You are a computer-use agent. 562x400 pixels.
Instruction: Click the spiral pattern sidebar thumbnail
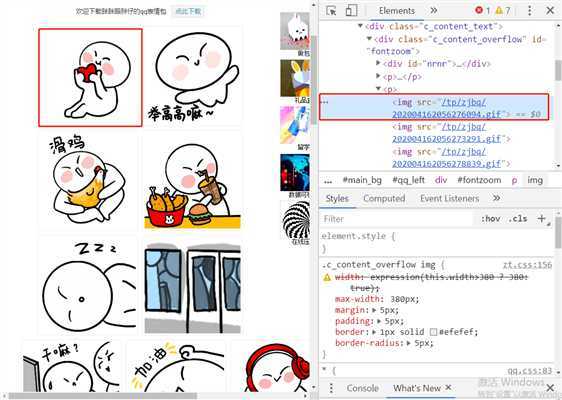[296, 220]
